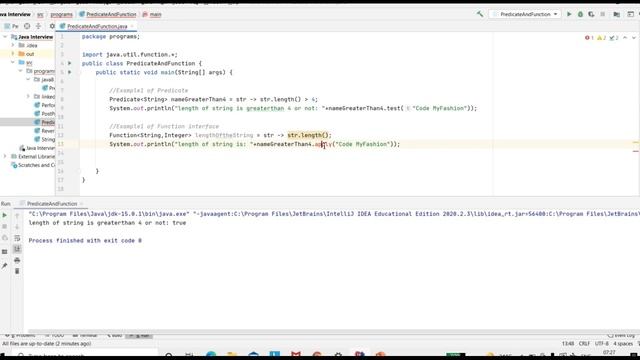Open the String class file in tree
The height and width of the screenshot is (360, 640).
pyautogui.click(x=44, y=140)
